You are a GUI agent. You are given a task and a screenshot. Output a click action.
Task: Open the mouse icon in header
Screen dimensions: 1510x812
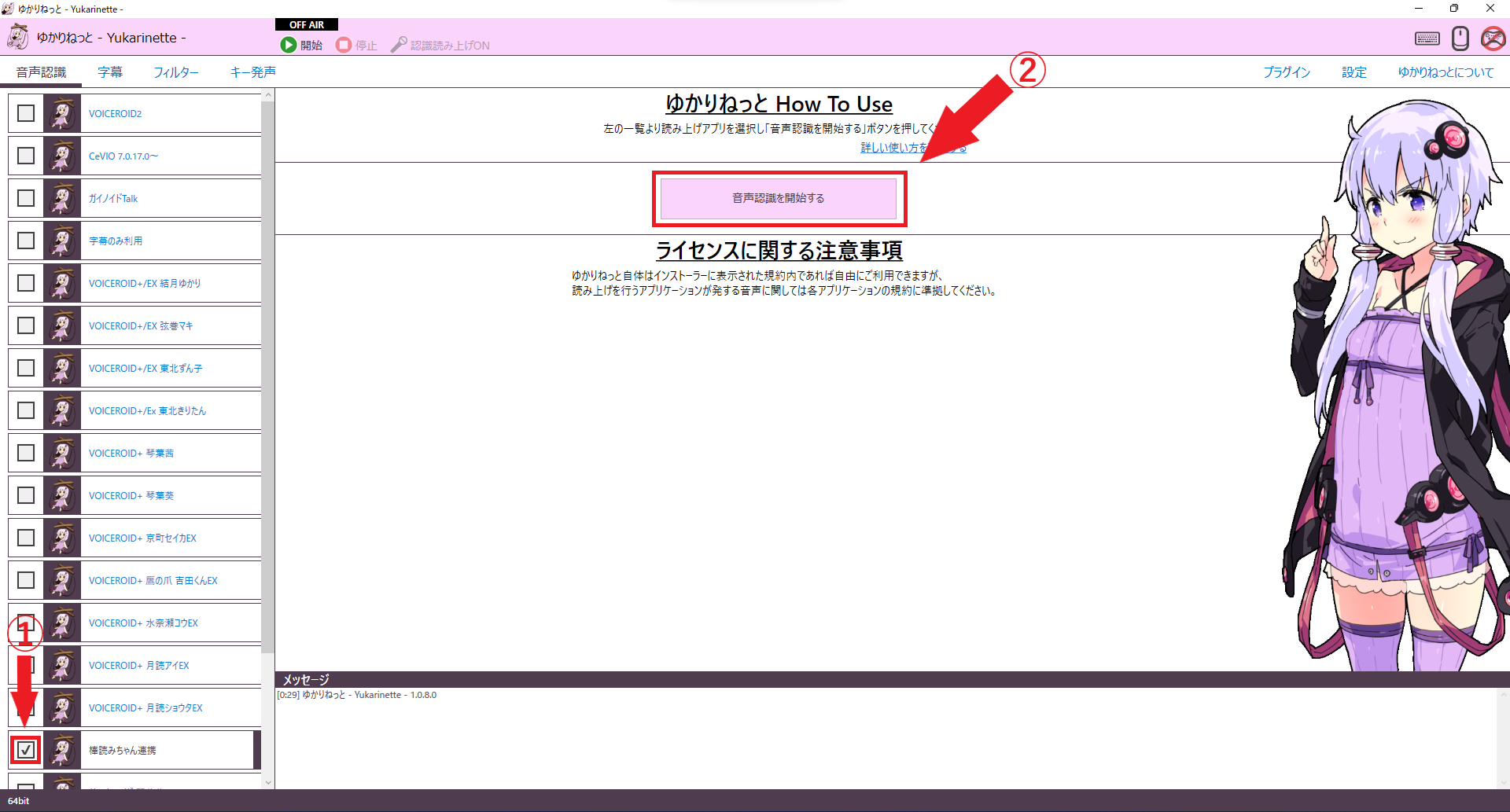1460,39
